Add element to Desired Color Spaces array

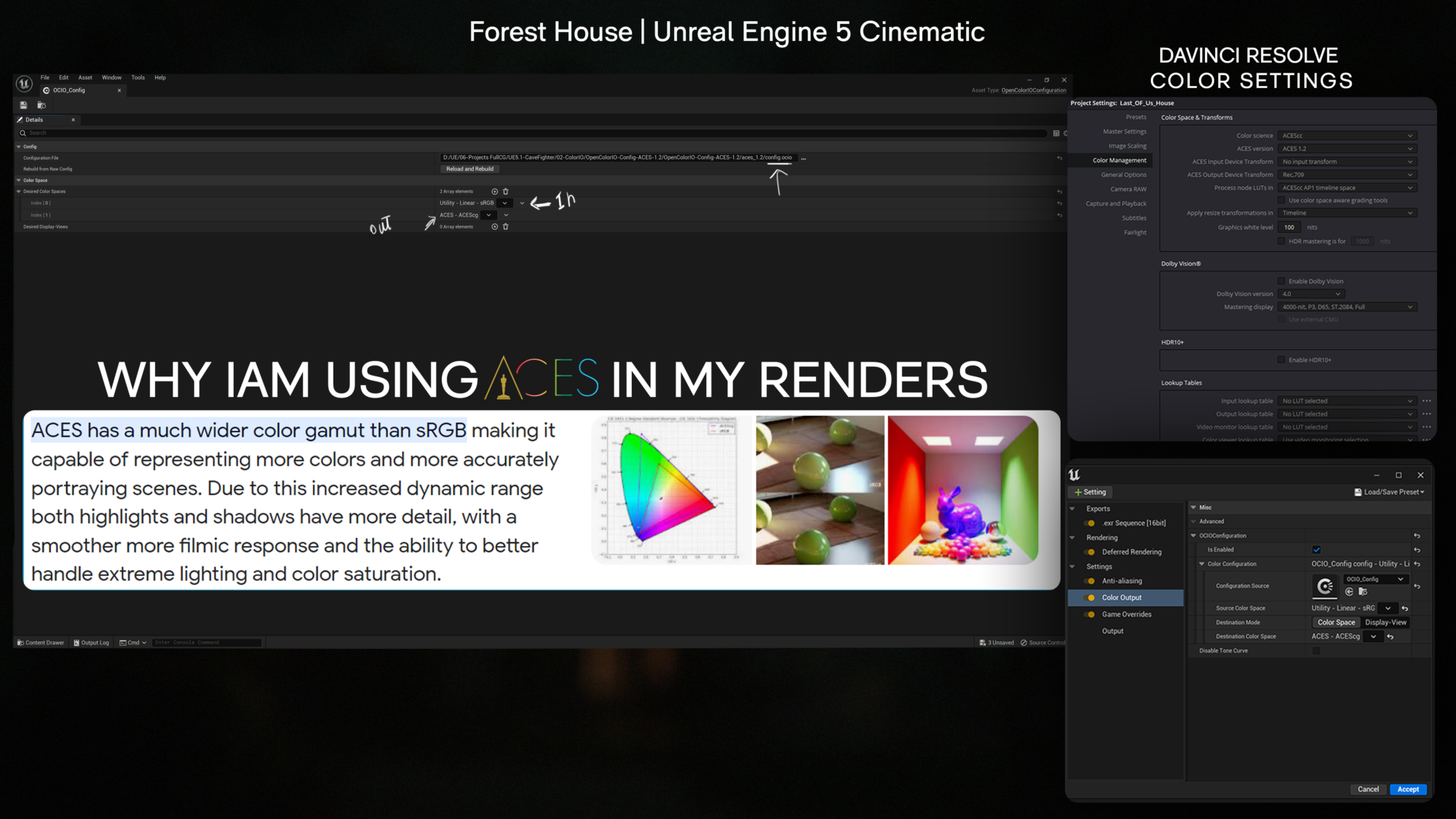coord(494,191)
